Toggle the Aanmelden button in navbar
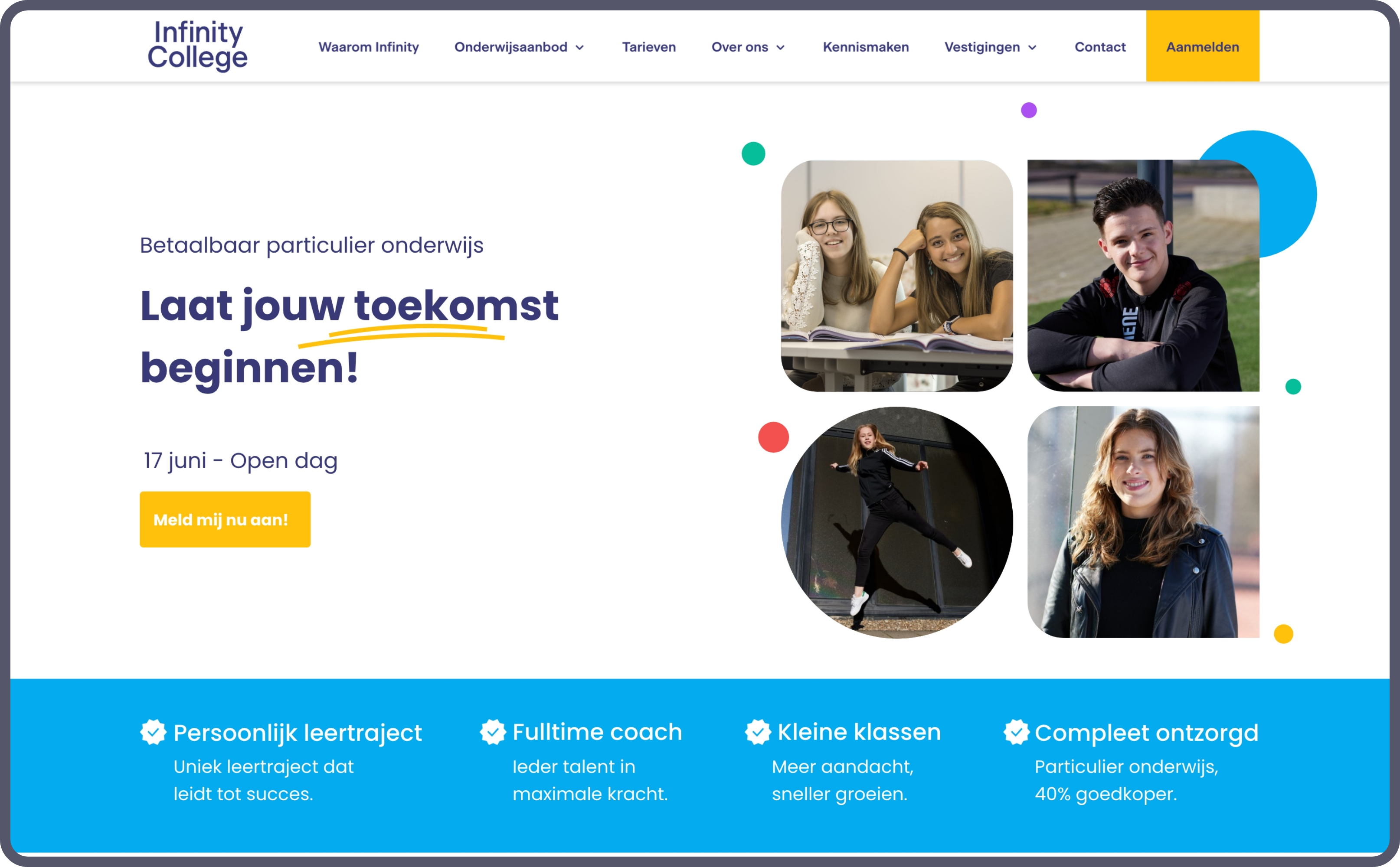Image resolution: width=1400 pixels, height=867 pixels. click(x=1201, y=46)
